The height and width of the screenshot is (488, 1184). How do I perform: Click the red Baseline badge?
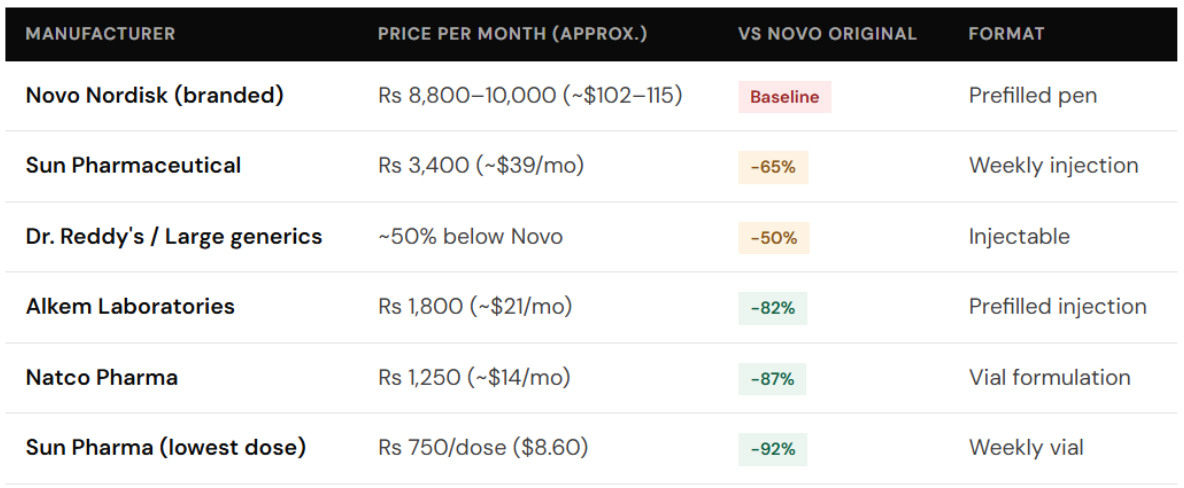pos(784,97)
